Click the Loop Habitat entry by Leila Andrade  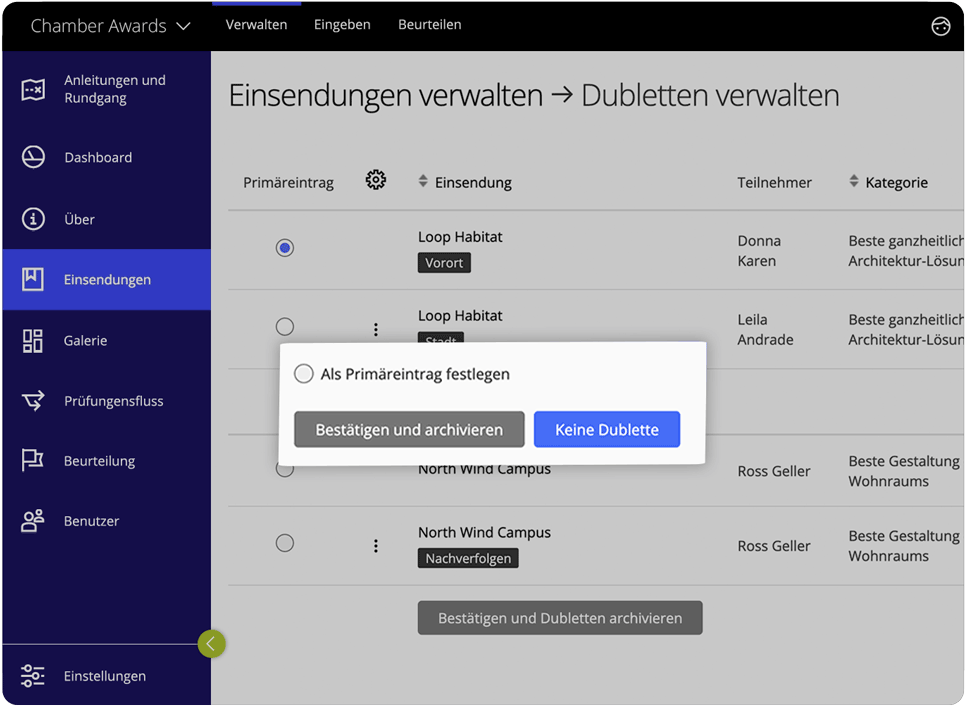460,316
